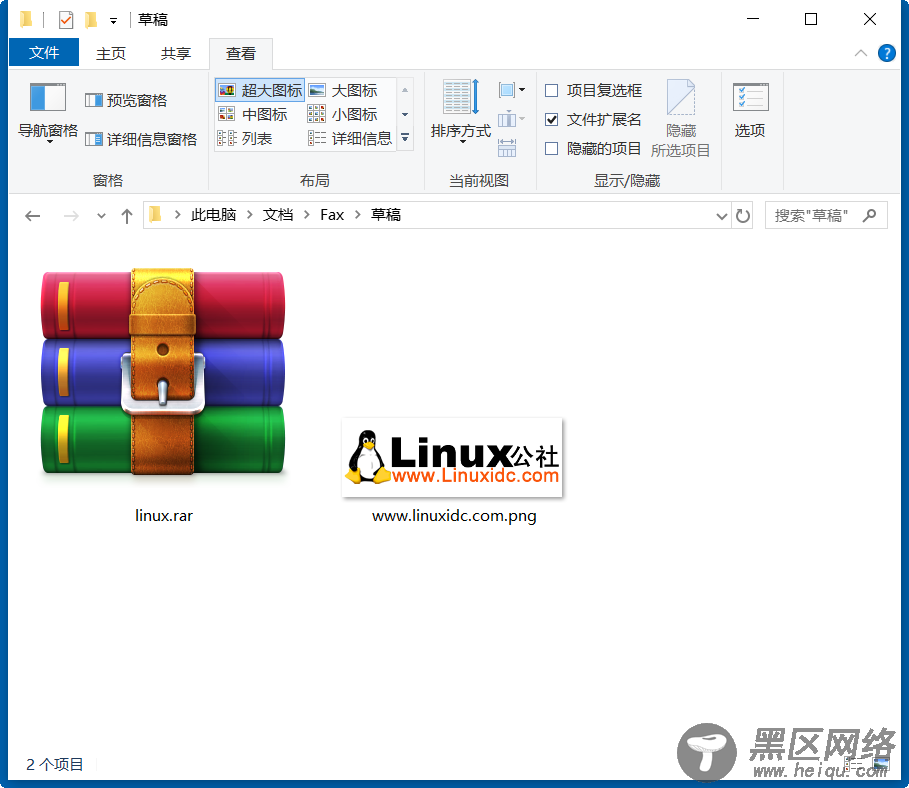Image resolution: width=909 pixels, height=788 pixels.
Task: Go forward with the right arrow
Action: (71, 216)
